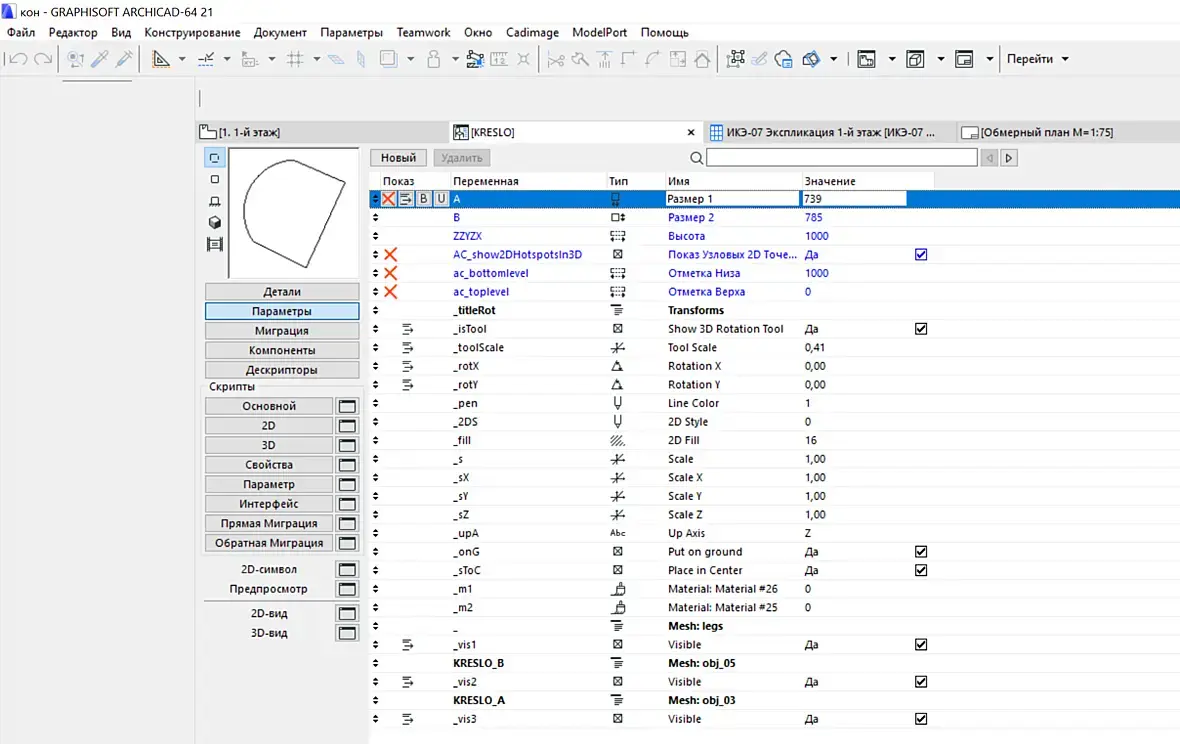
Task: Click the next search result arrow
Action: 1009,158
